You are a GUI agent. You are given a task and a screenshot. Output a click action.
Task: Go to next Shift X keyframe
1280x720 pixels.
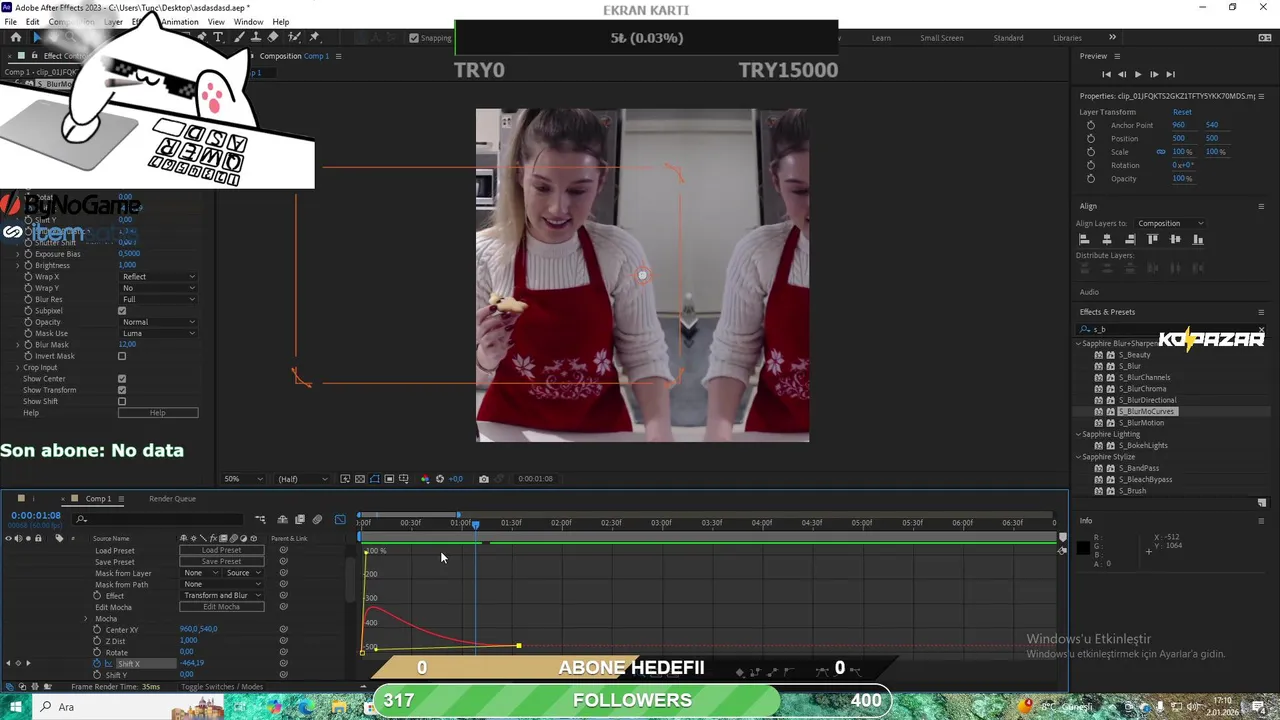coord(28,663)
